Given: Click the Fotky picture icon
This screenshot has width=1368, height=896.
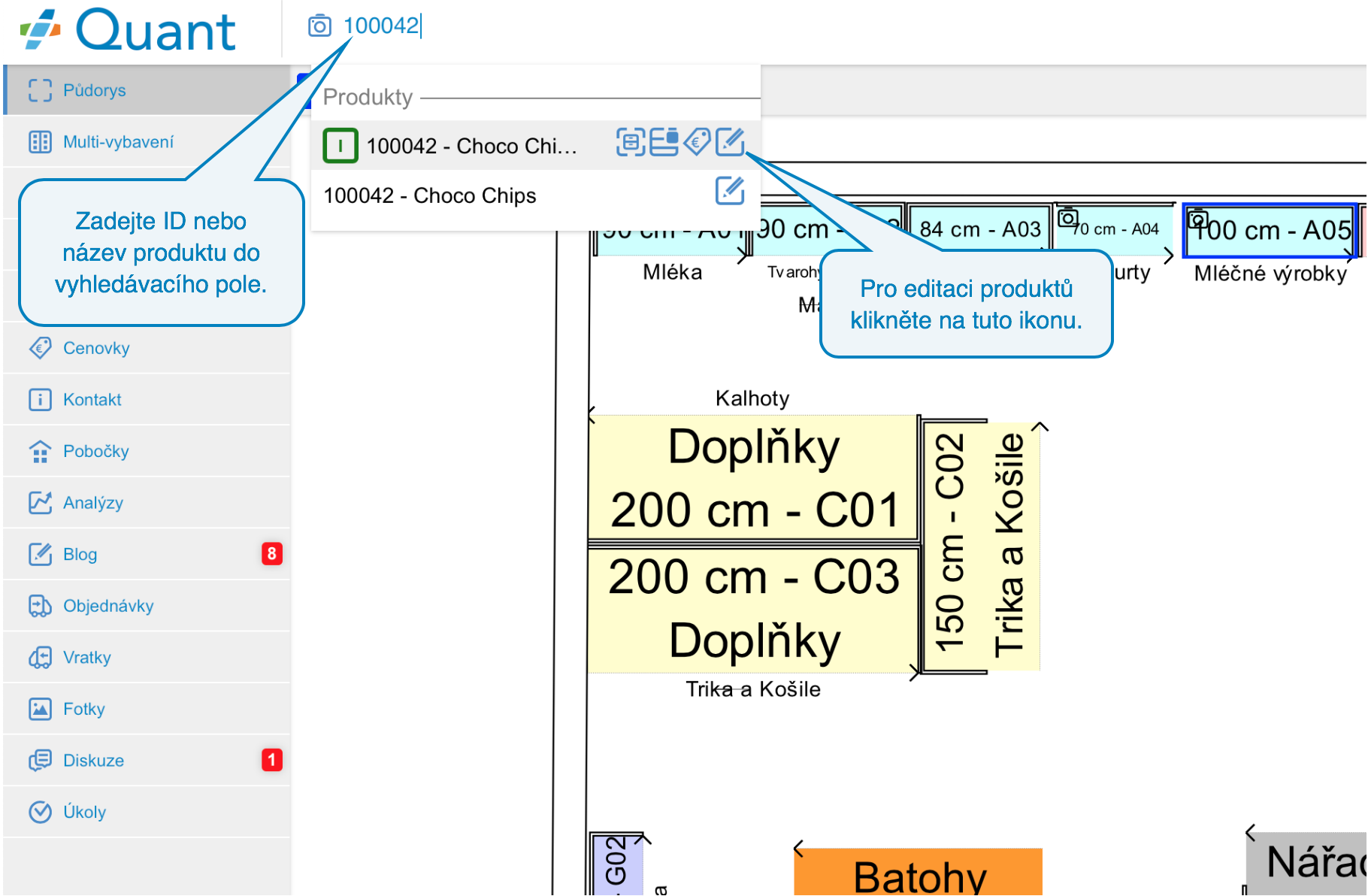Looking at the screenshot, I should (40, 709).
